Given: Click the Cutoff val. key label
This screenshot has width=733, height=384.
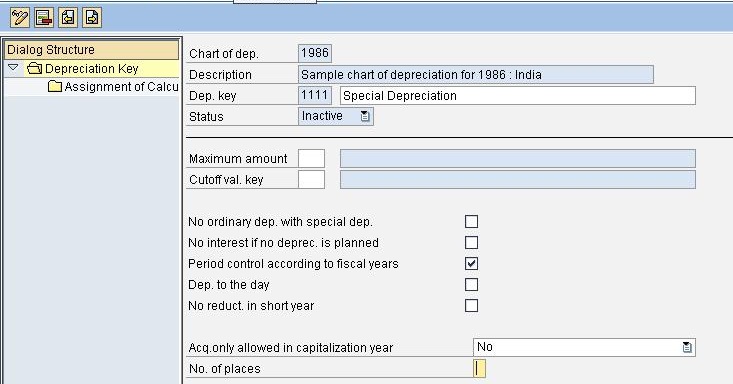Looking at the screenshot, I should click(x=226, y=180).
